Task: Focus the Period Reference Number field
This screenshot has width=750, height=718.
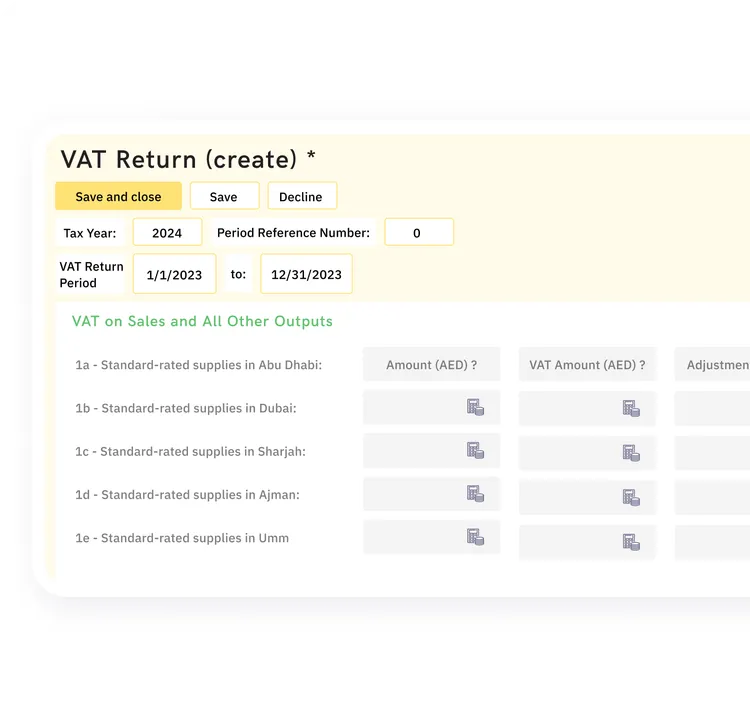Action: (419, 232)
